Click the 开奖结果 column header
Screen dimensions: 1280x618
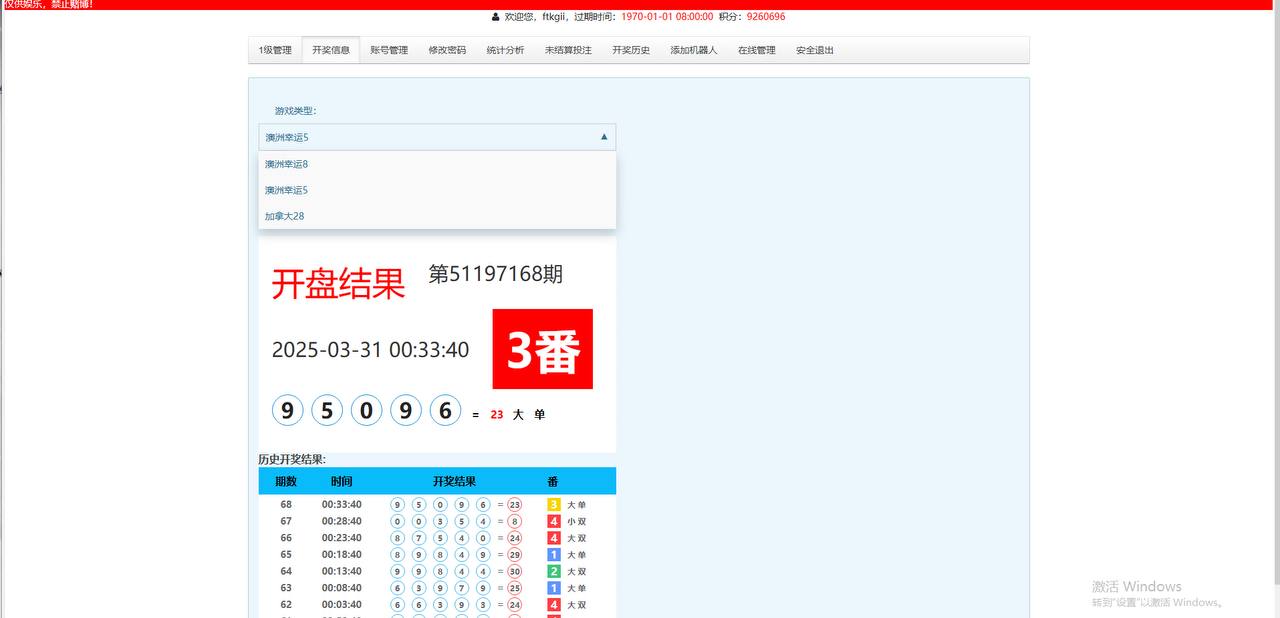pos(454,482)
